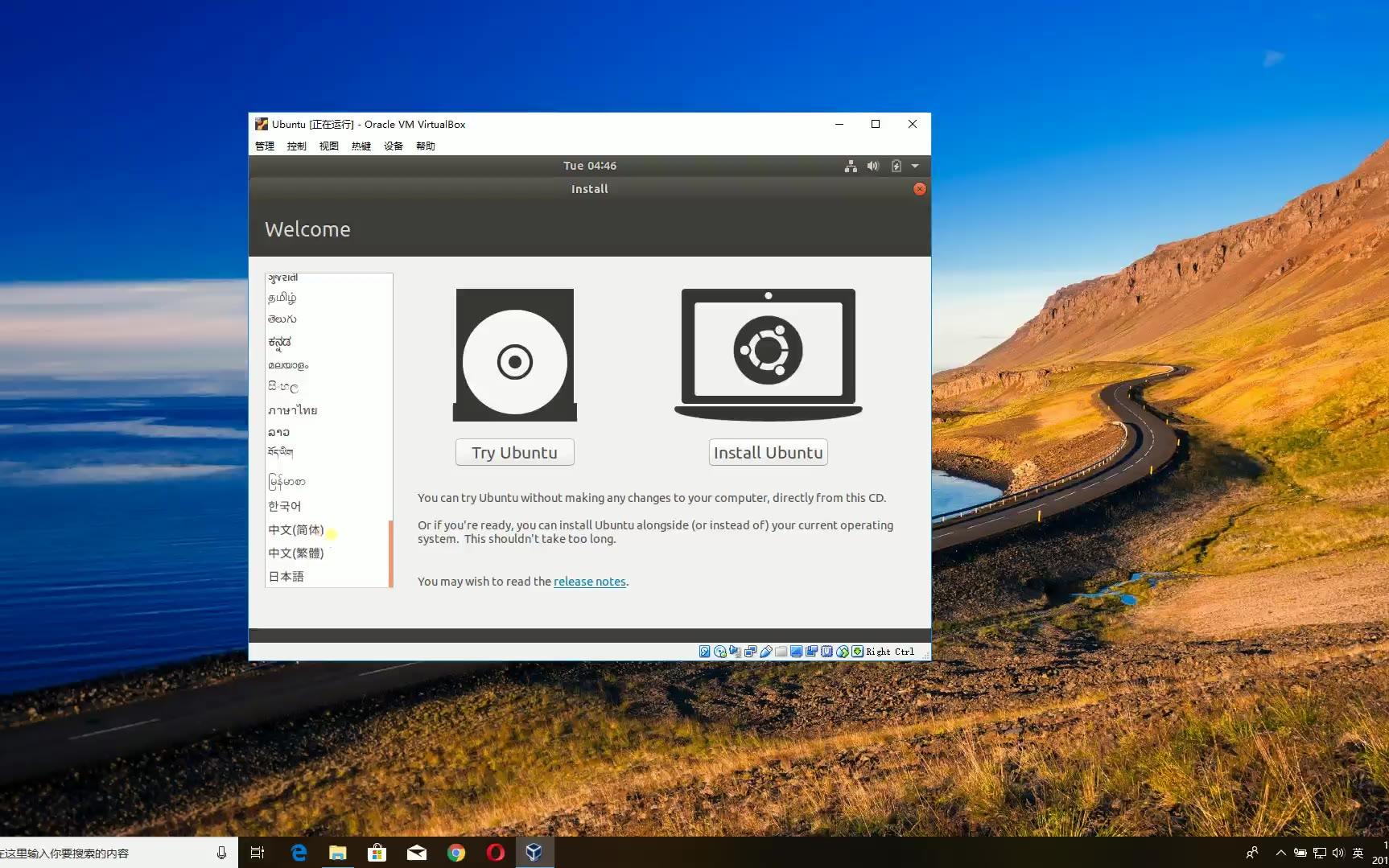Open the mouse integration status icon
1389x868 pixels.
coord(843,652)
